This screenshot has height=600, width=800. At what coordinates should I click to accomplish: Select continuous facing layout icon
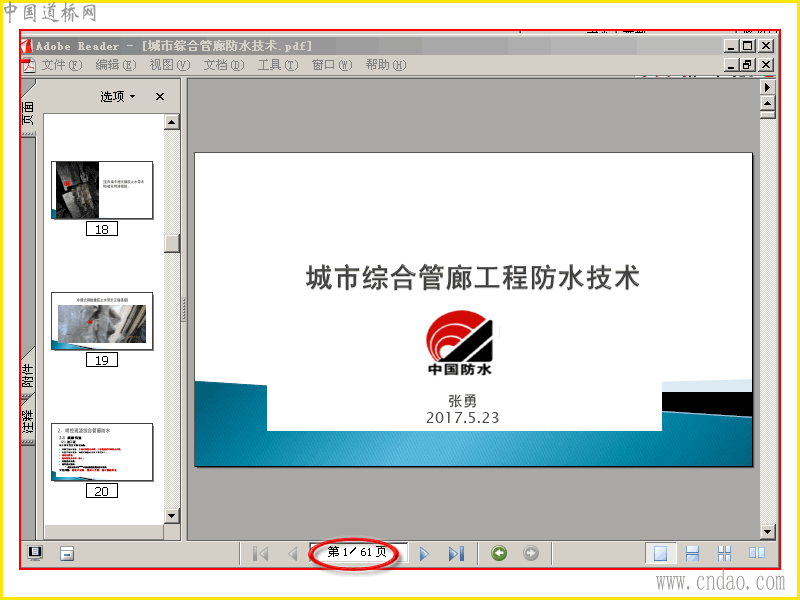click(724, 553)
